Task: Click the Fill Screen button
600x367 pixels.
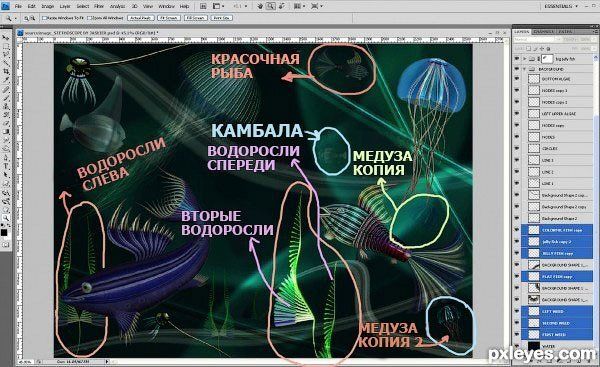Action: pos(196,18)
